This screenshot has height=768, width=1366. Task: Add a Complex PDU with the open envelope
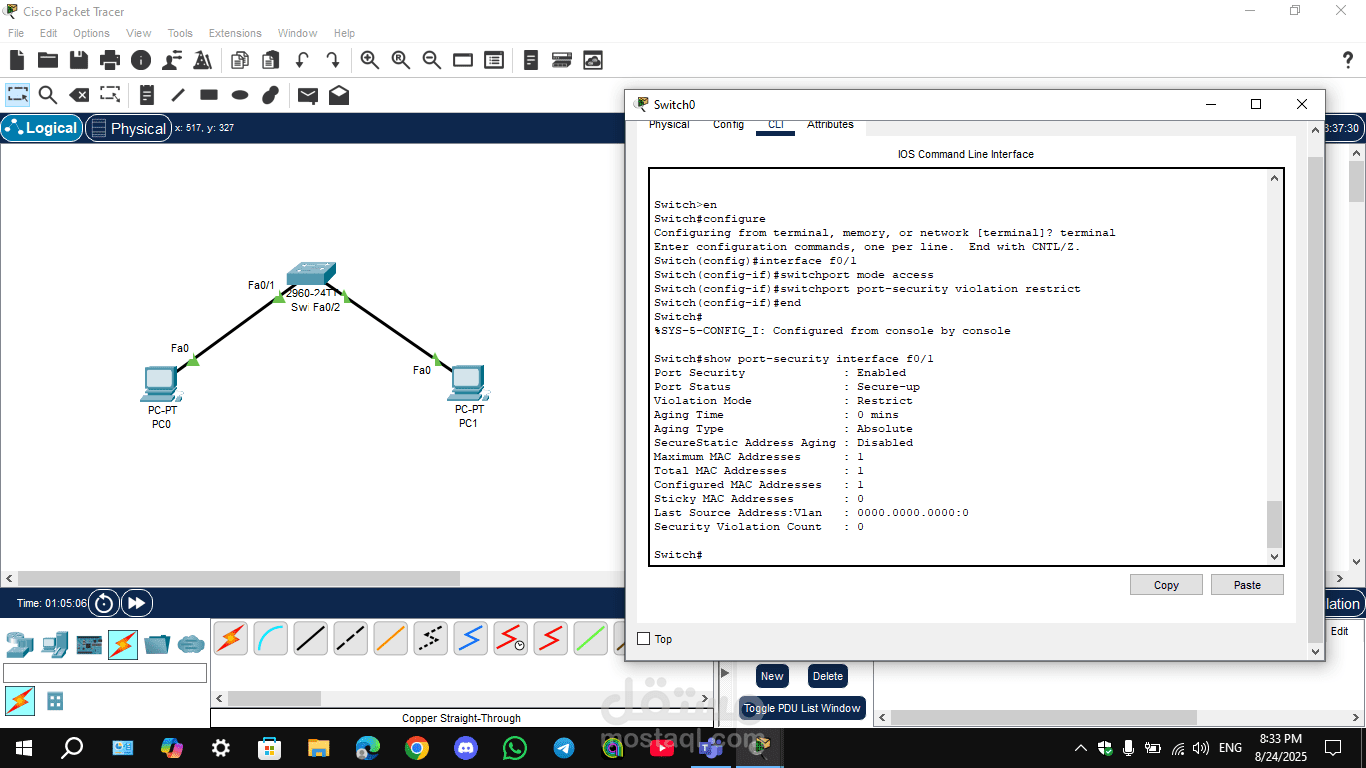339,95
